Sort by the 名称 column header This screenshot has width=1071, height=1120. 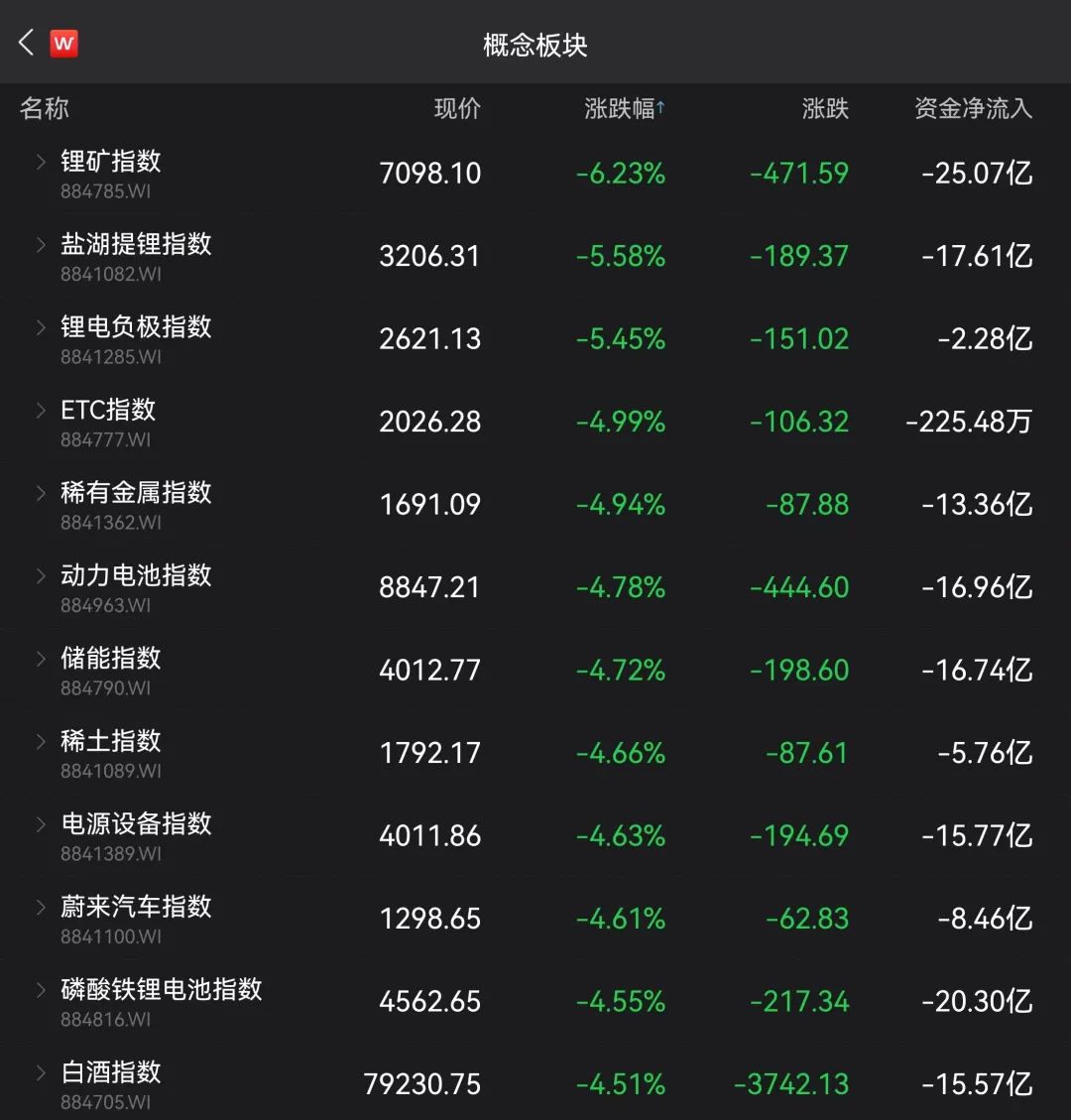pyautogui.click(x=45, y=108)
